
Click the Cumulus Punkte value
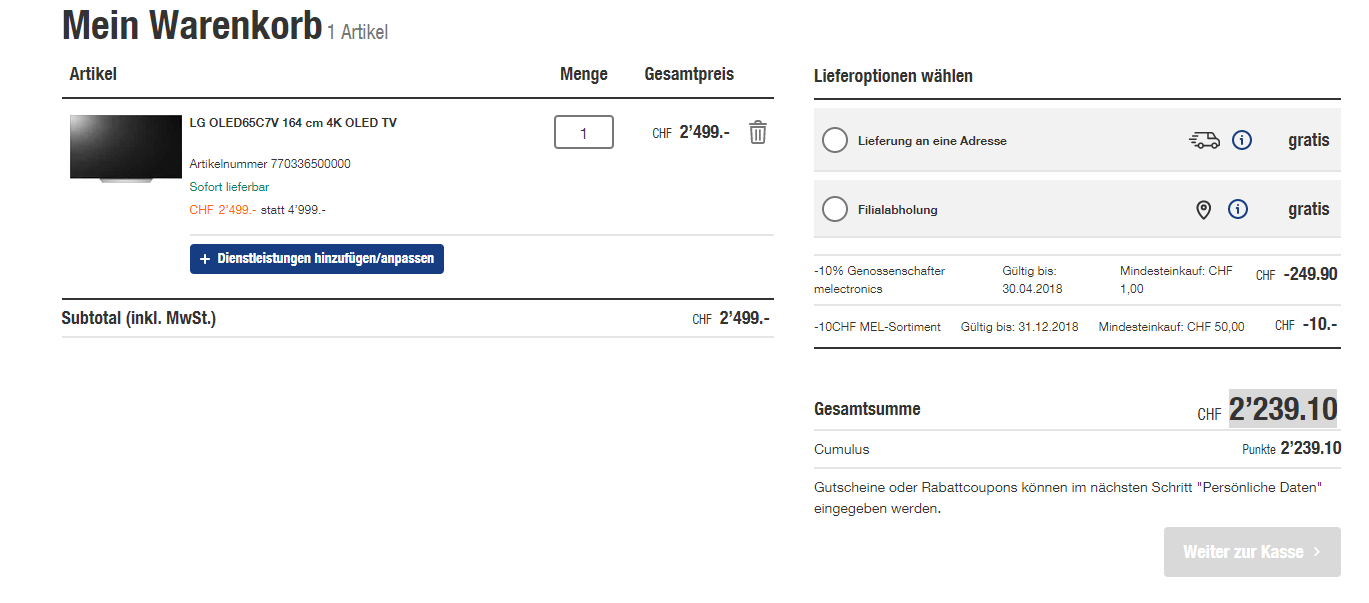(x=1310, y=449)
